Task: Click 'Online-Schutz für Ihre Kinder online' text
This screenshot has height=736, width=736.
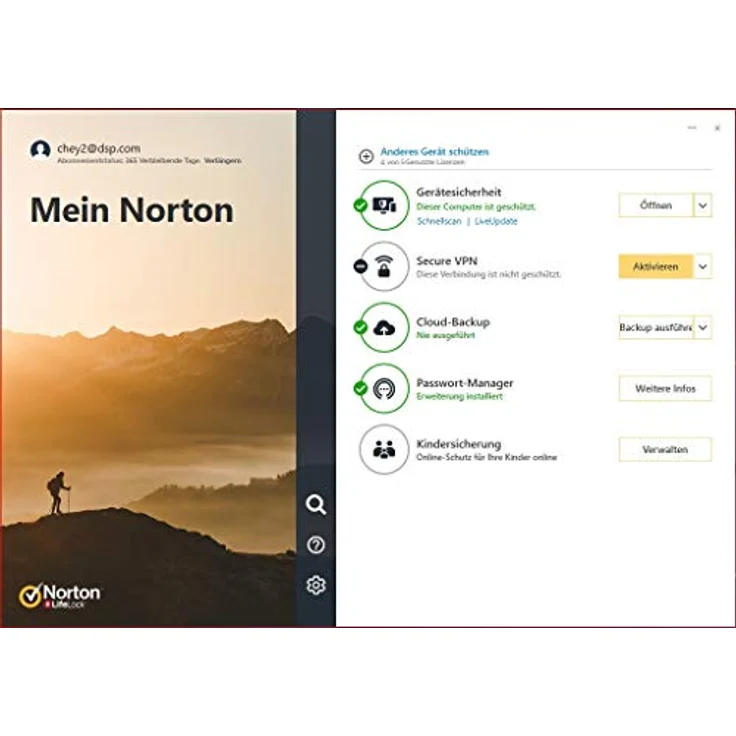Action: point(486,457)
